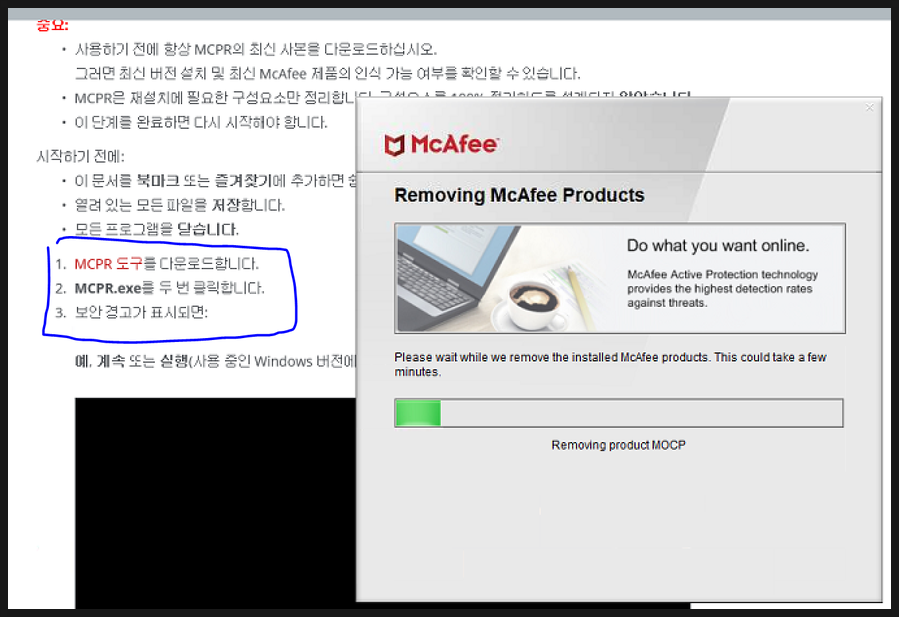Click the black embedded video area on page
The height and width of the screenshot is (617, 899).
tap(215, 502)
